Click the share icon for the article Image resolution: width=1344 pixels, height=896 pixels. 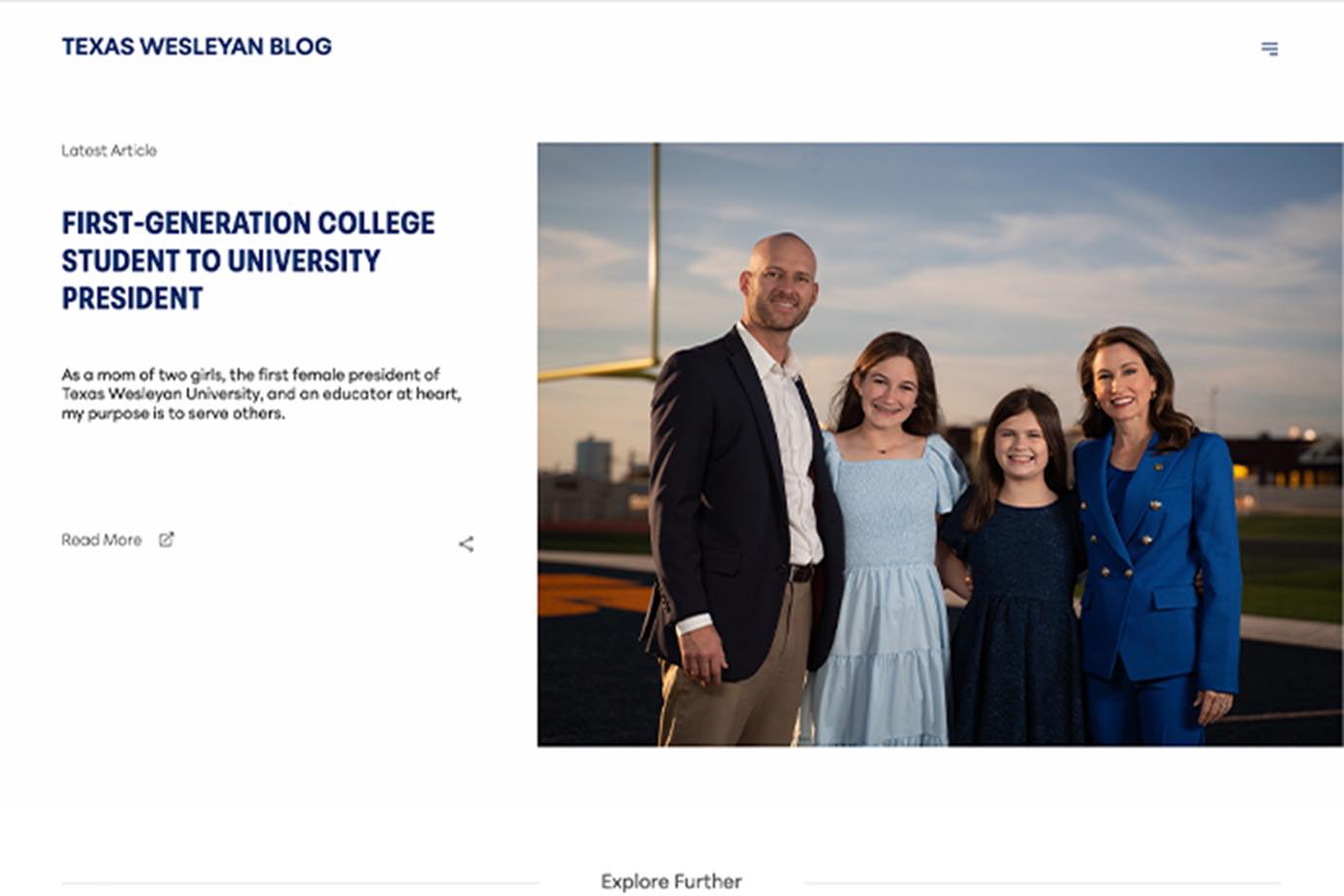[x=467, y=543]
